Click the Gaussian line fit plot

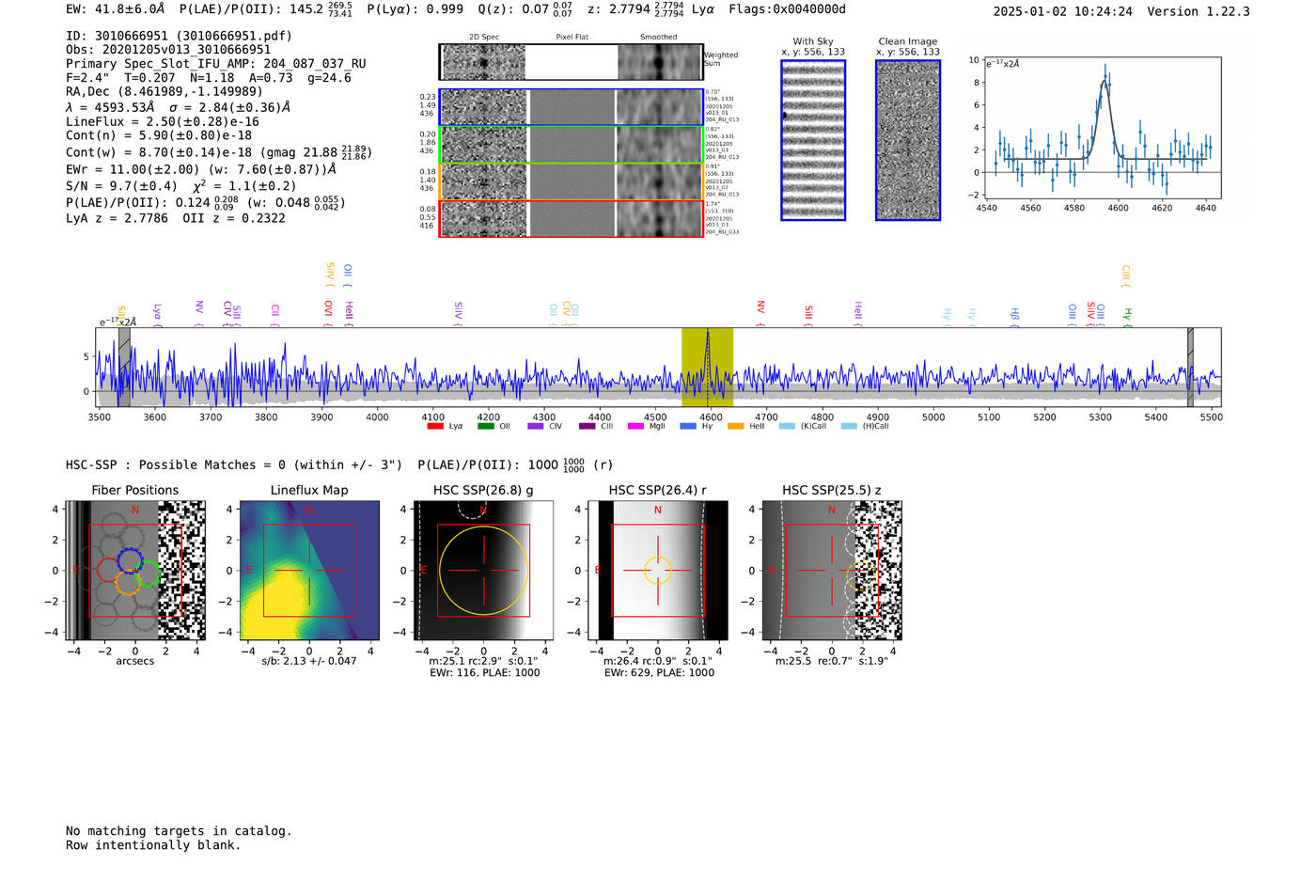1104,128
